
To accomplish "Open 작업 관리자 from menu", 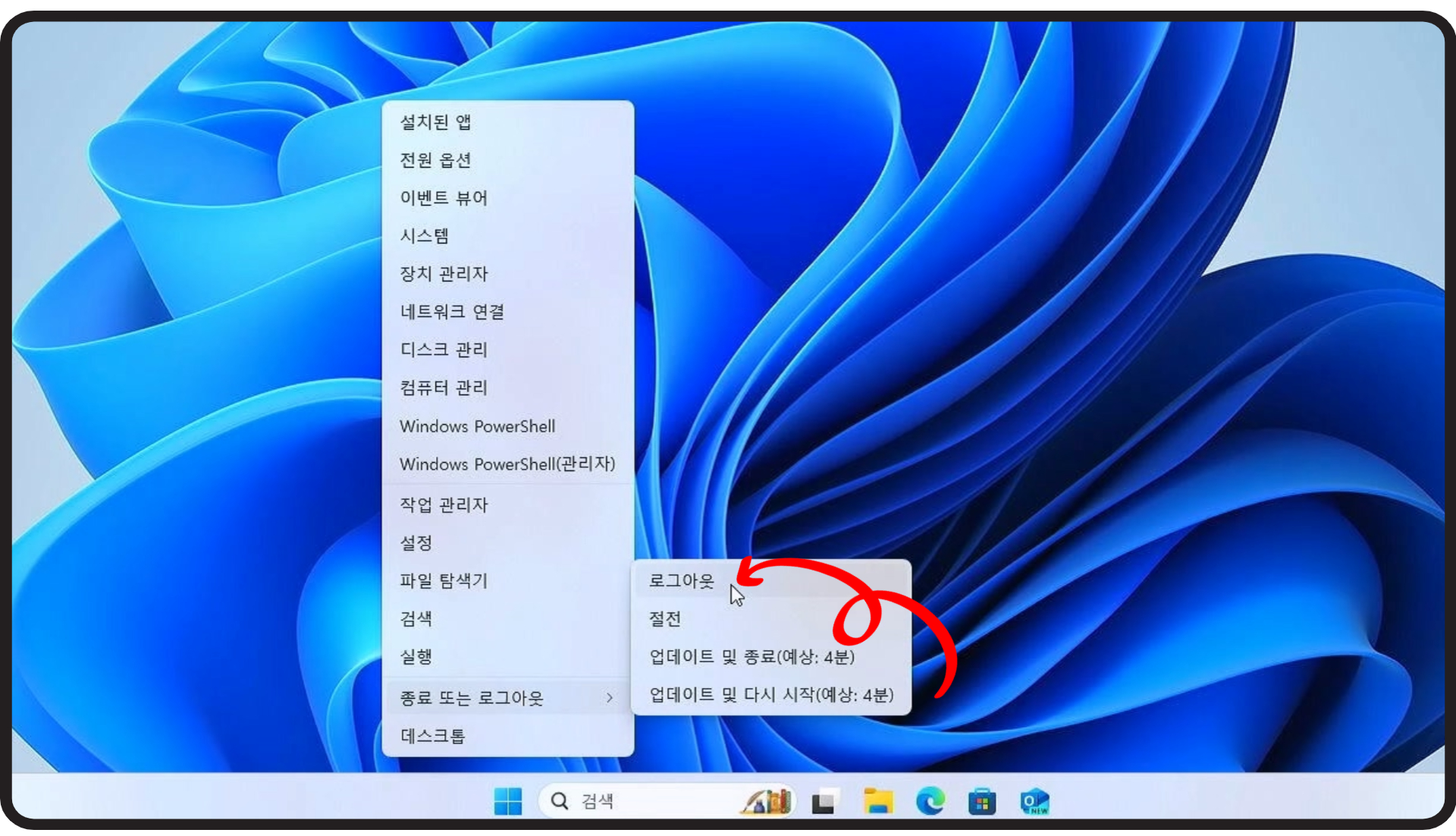I will point(444,505).
